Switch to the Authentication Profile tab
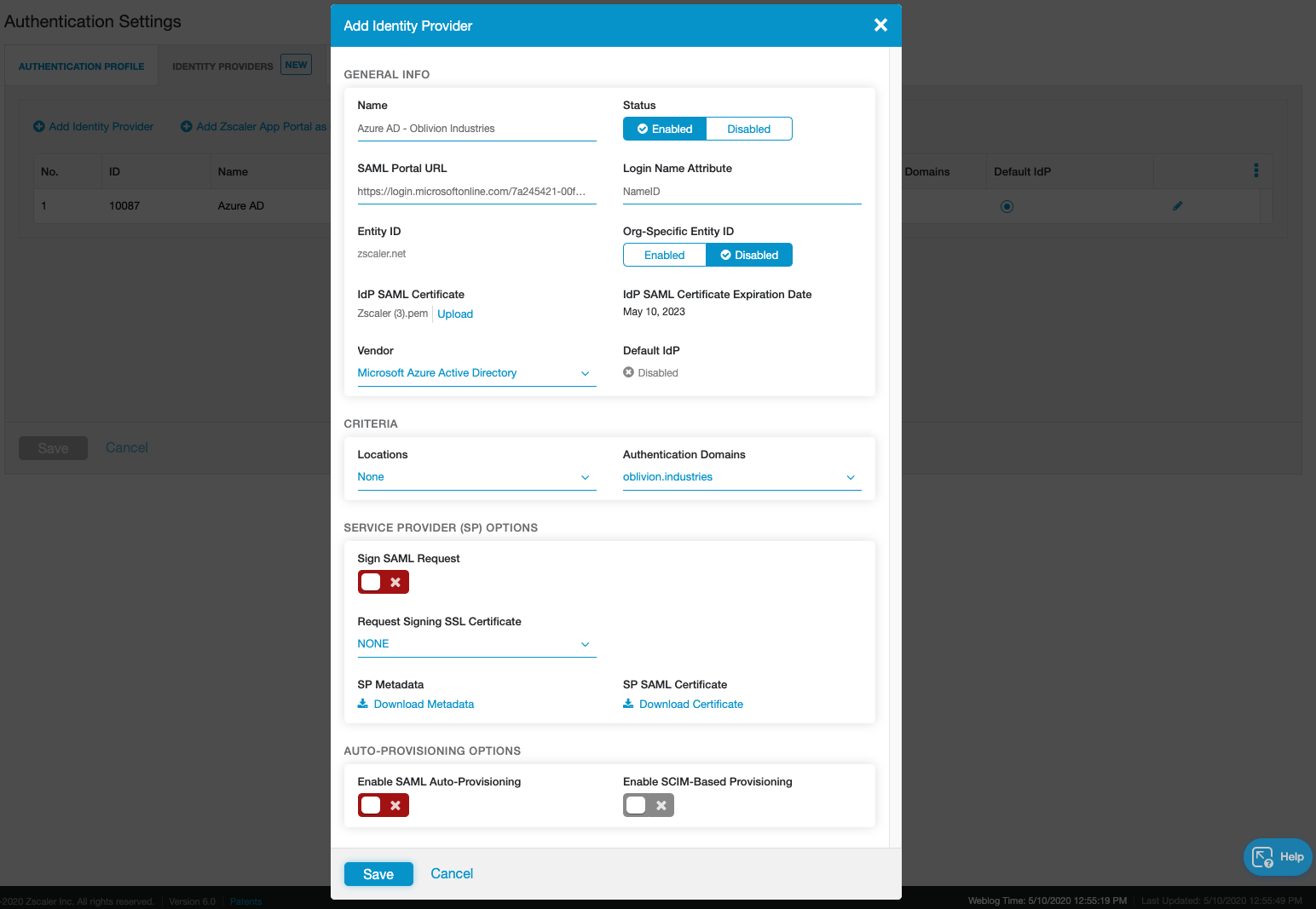 (x=82, y=66)
